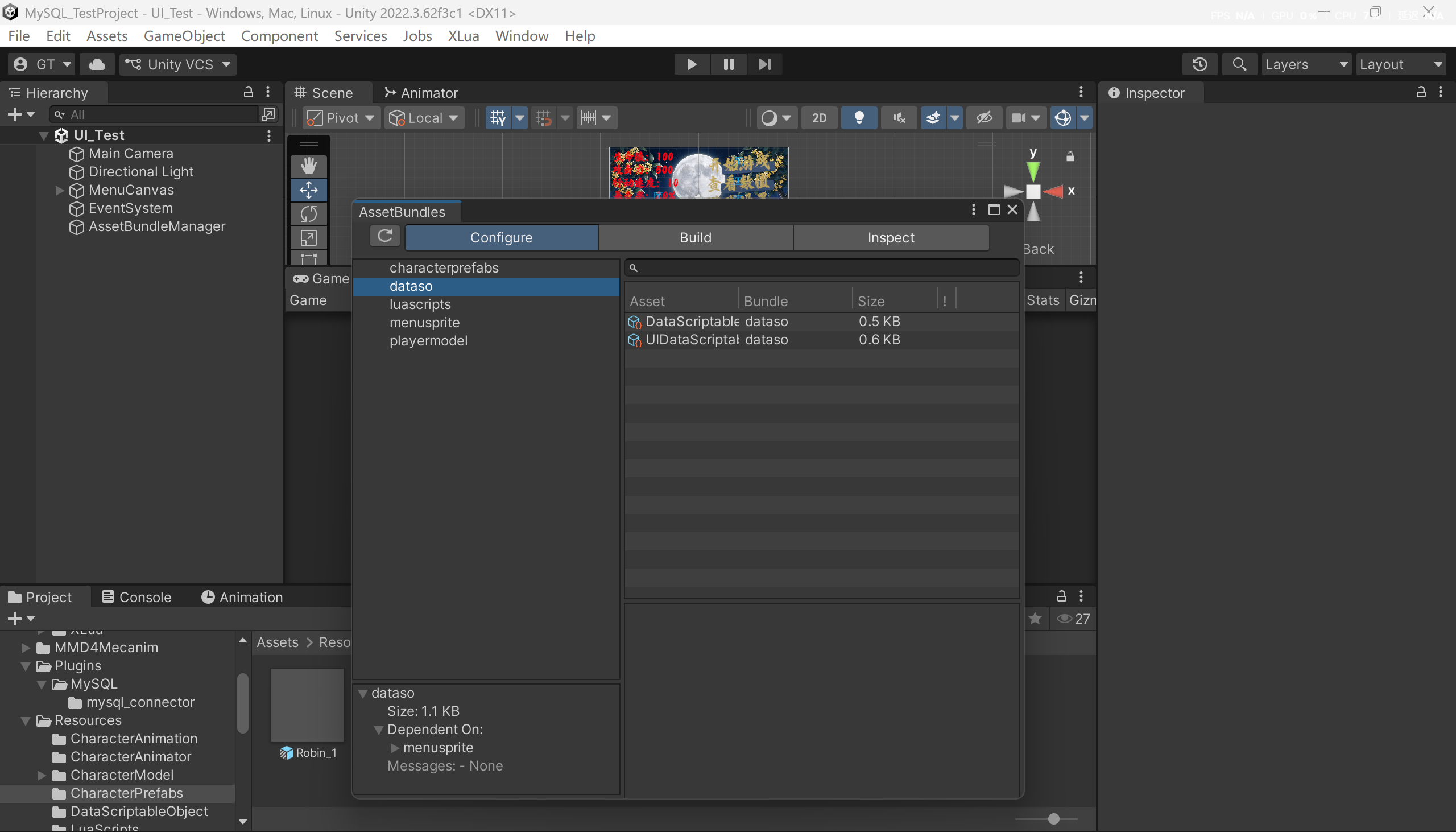Select UIDataScriptable asset row
Screen dimensions: 1456x832
click(x=822, y=340)
